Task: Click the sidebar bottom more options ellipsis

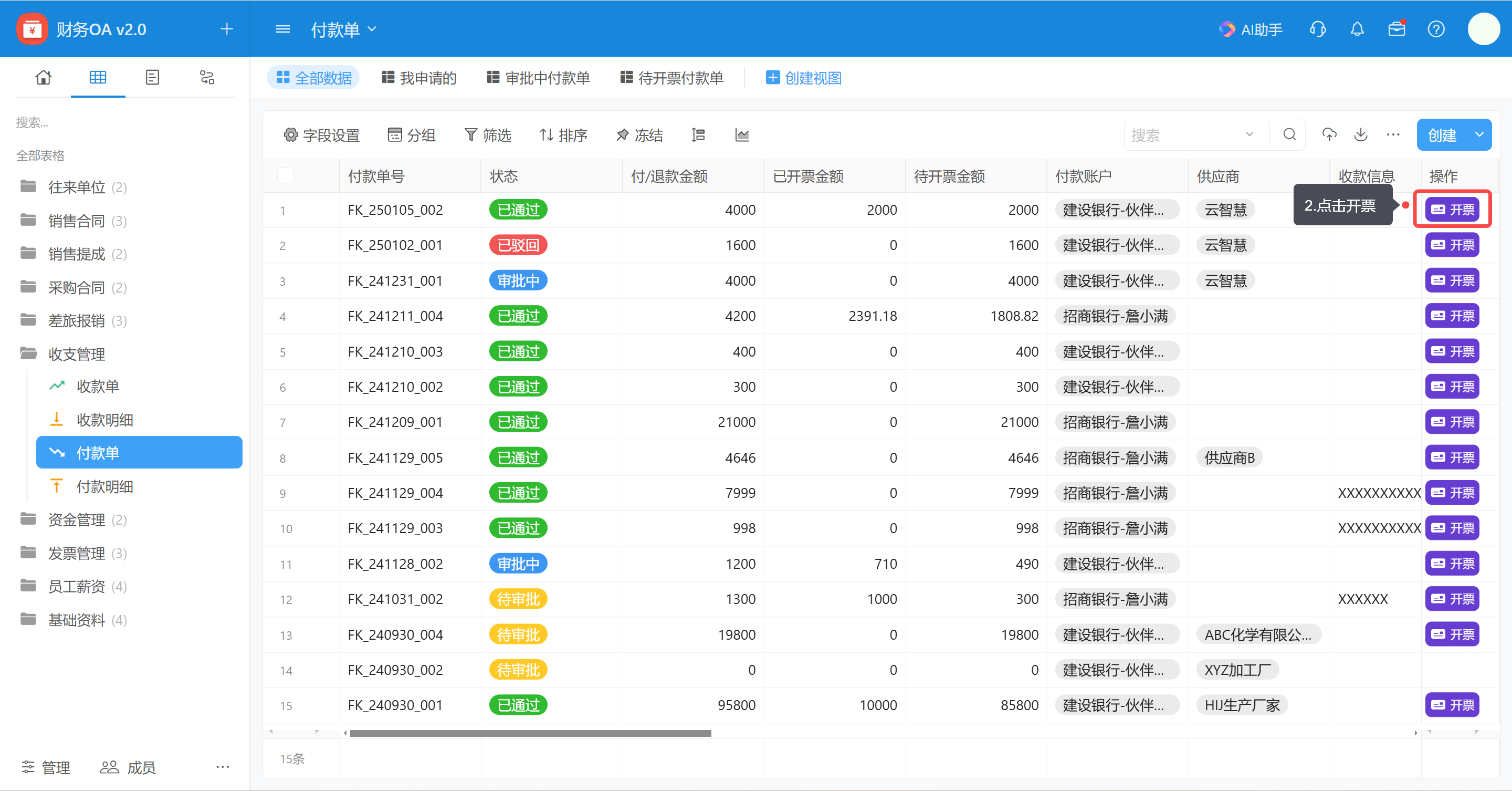Action: click(223, 767)
